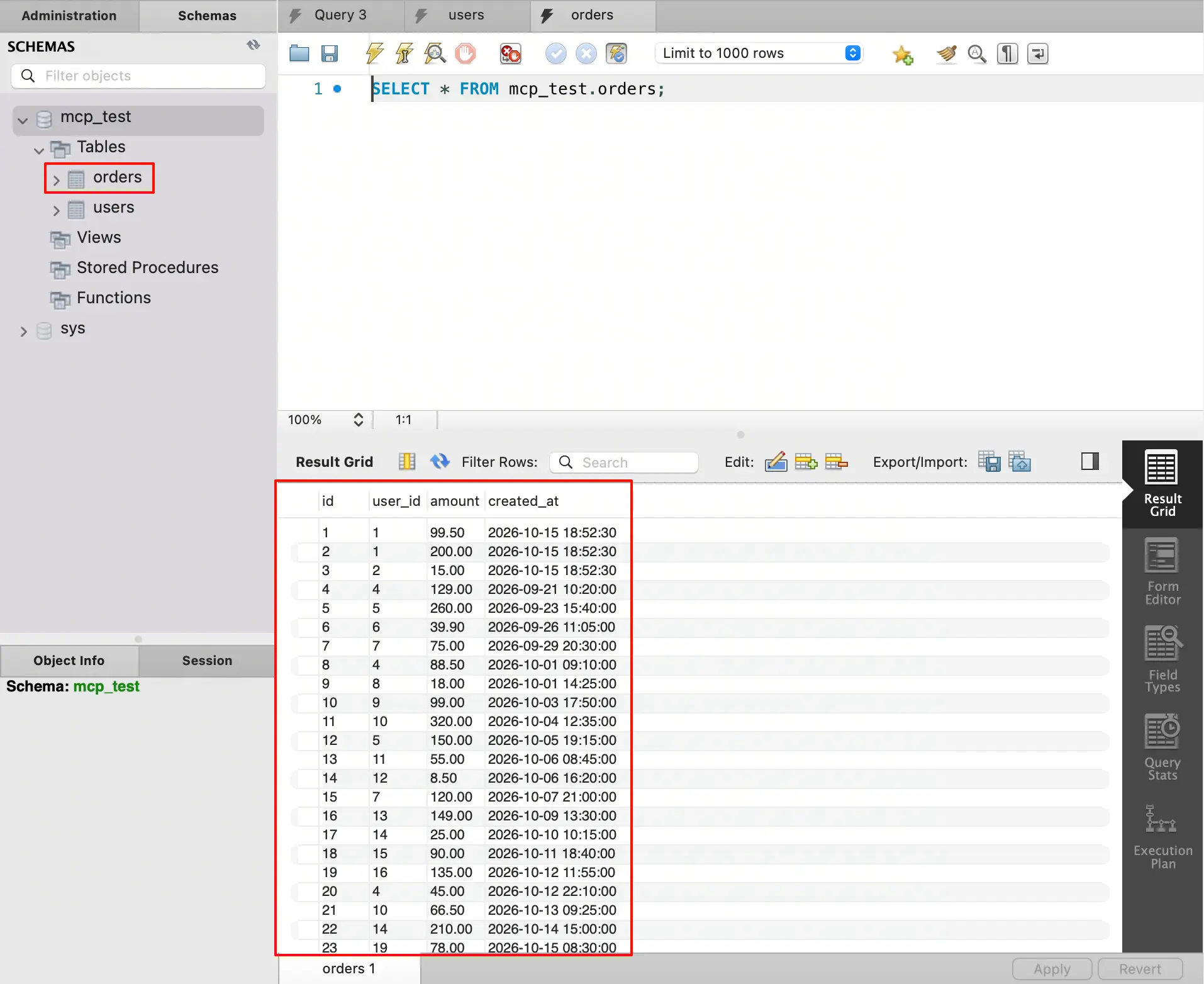Screen dimensions: 1204x984
Task: Switch to the Query 3 tab
Action: pos(340,15)
